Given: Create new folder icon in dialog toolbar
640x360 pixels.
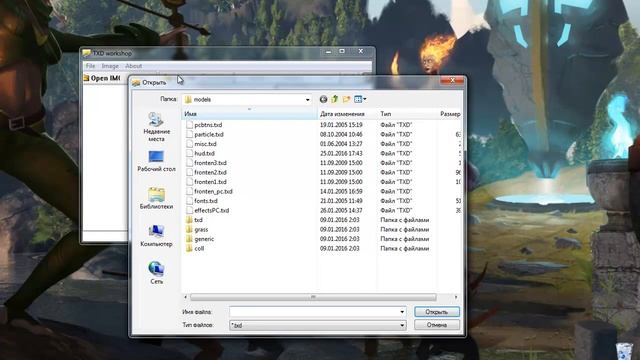Looking at the screenshot, I should coord(346,99).
